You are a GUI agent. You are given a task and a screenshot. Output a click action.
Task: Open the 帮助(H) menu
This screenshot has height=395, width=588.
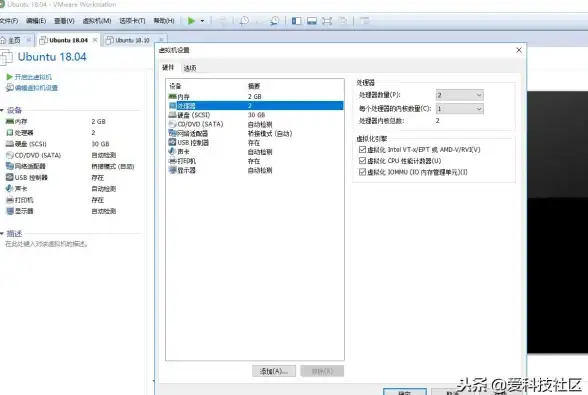[164, 21]
